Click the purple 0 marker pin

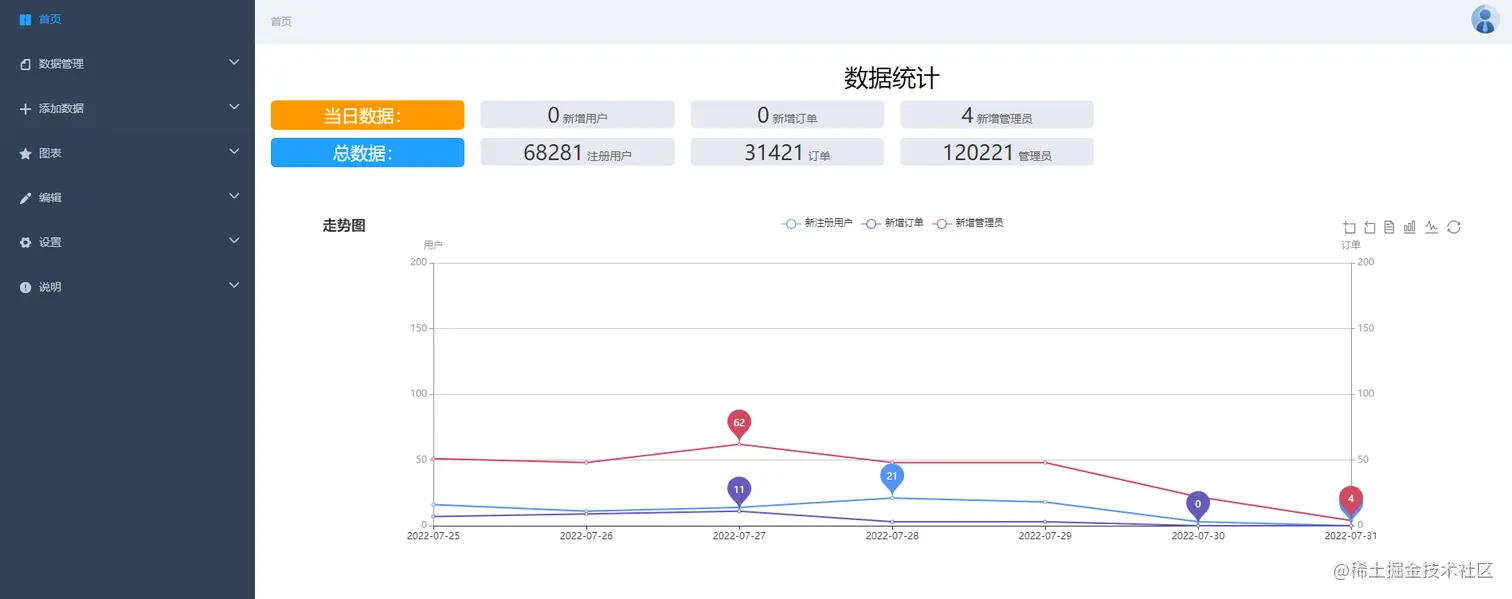(1198, 505)
